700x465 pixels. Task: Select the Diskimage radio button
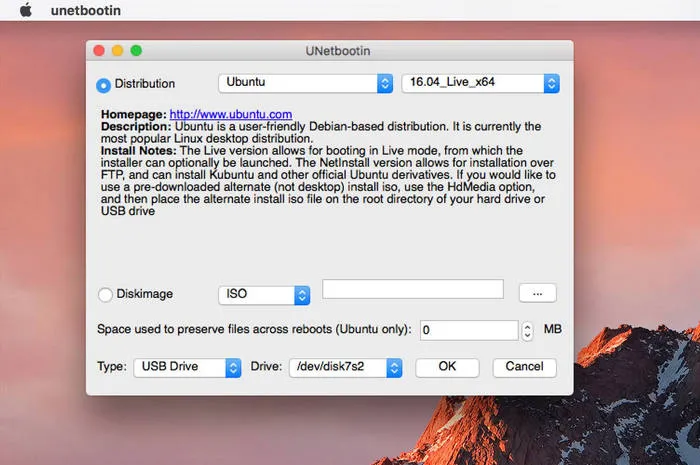coord(105,294)
